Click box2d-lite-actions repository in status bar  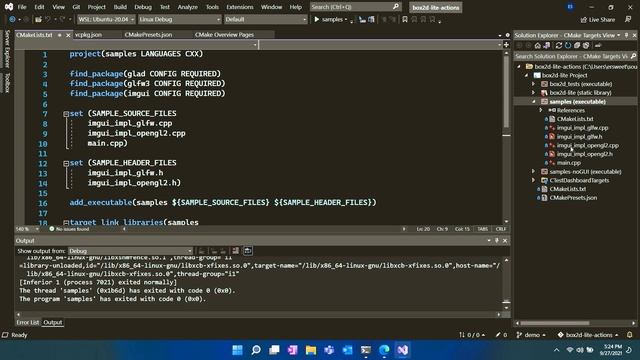tap(588, 335)
